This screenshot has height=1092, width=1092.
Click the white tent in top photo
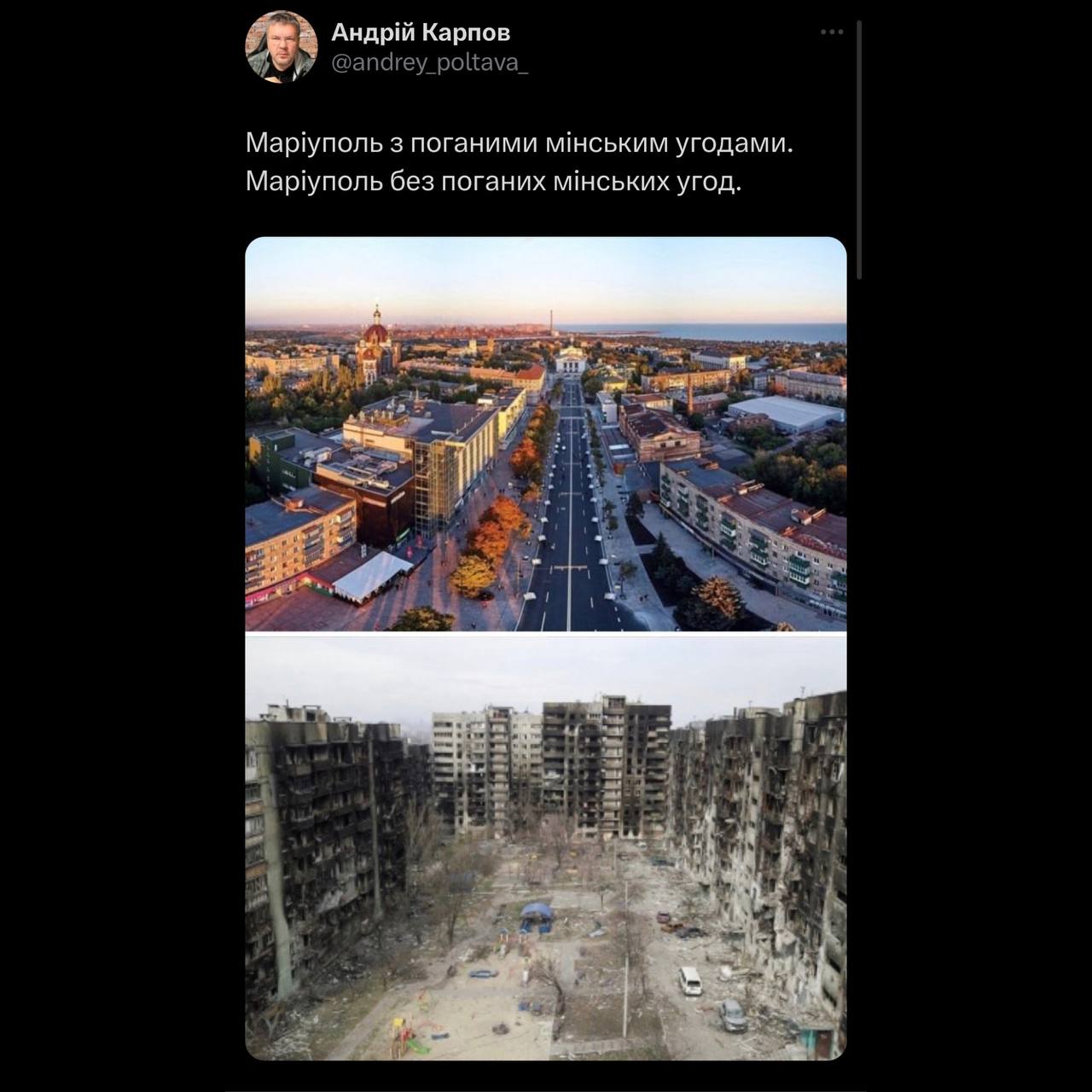coord(372,577)
